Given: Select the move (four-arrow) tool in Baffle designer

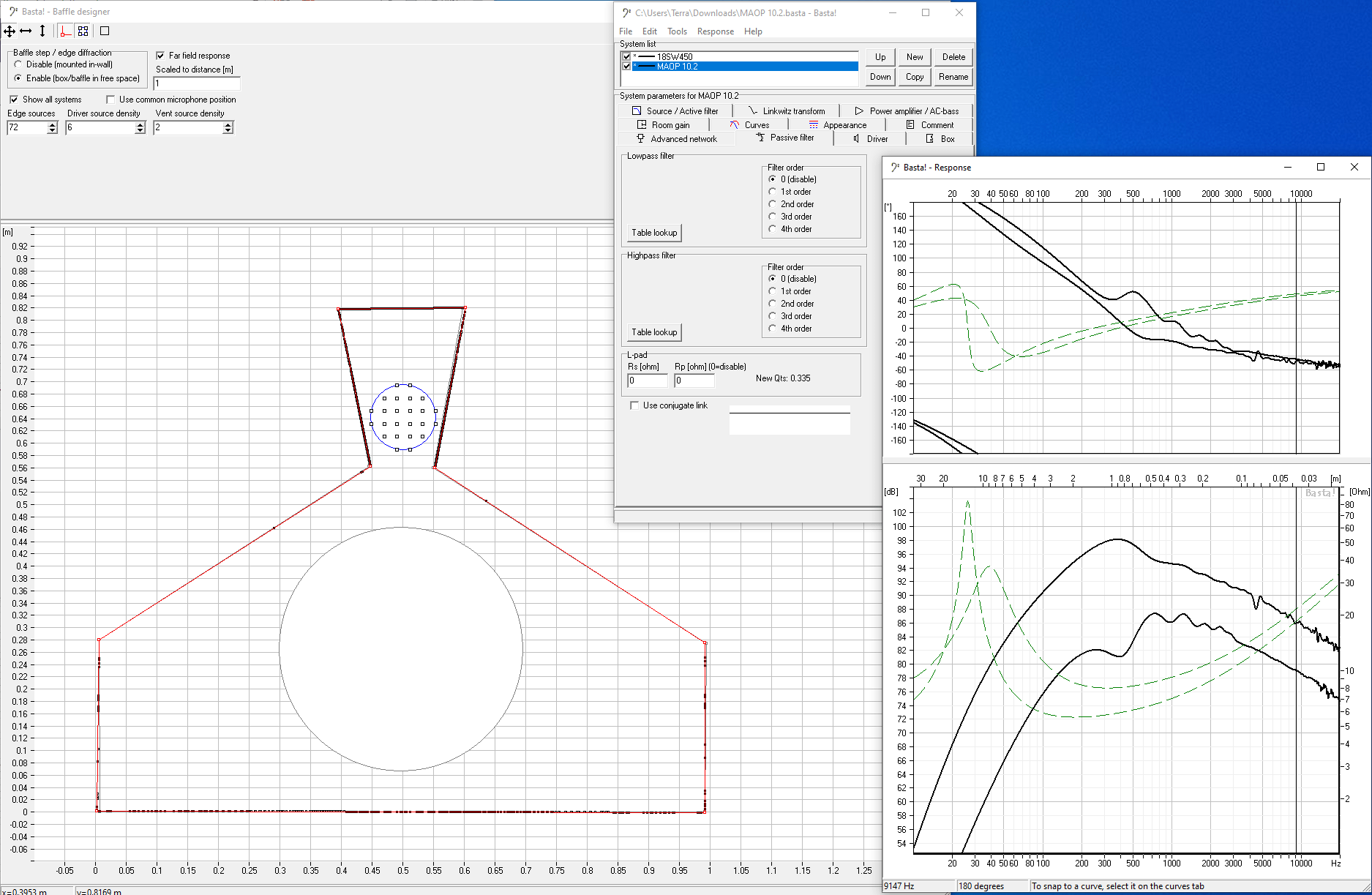Looking at the screenshot, I should coord(10,31).
